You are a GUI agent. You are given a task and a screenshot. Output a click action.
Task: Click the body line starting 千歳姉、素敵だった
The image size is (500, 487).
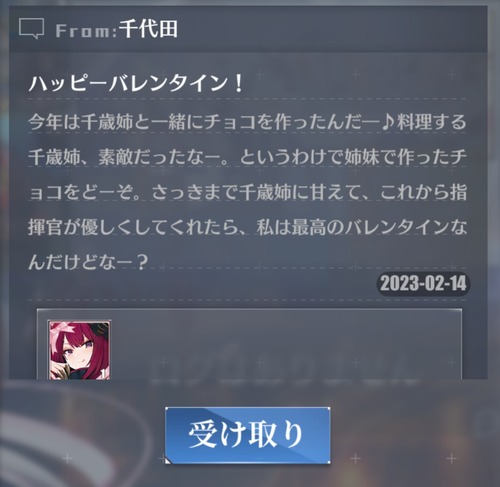pos(247,157)
